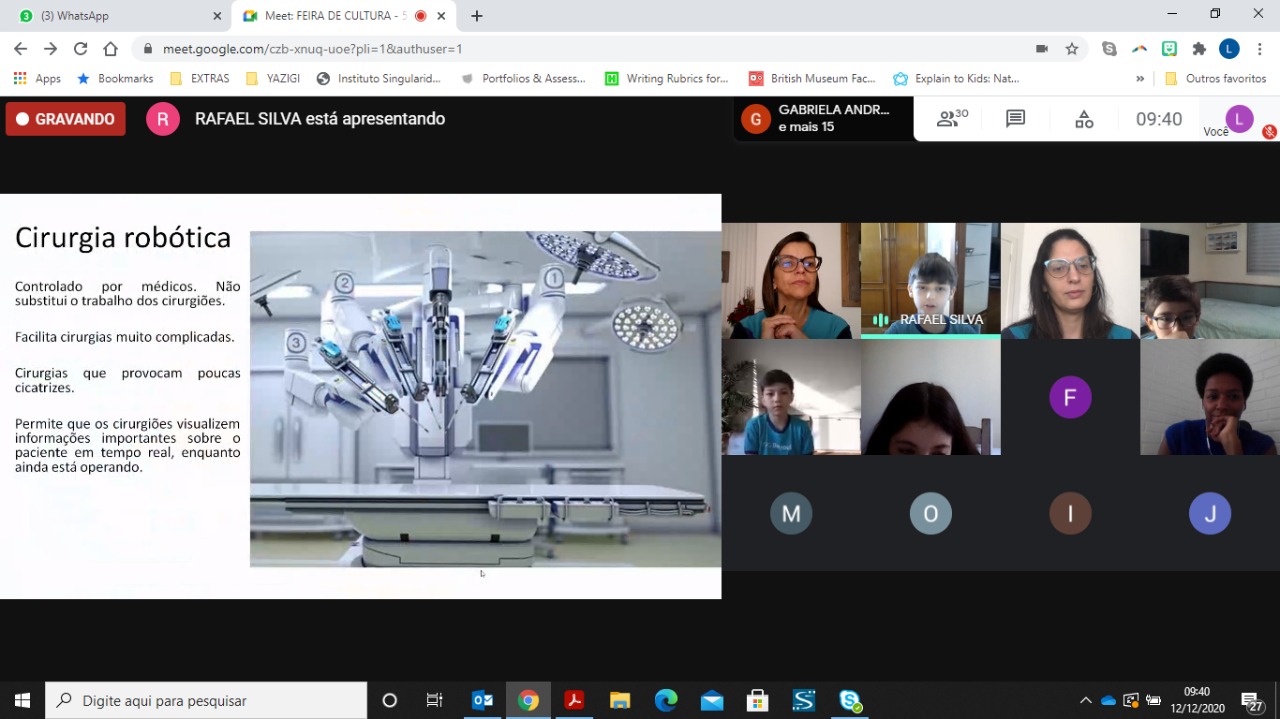The height and width of the screenshot is (719, 1280).
Task: Open a new Chrome tab
Action: pyautogui.click(x=477, y=16)
